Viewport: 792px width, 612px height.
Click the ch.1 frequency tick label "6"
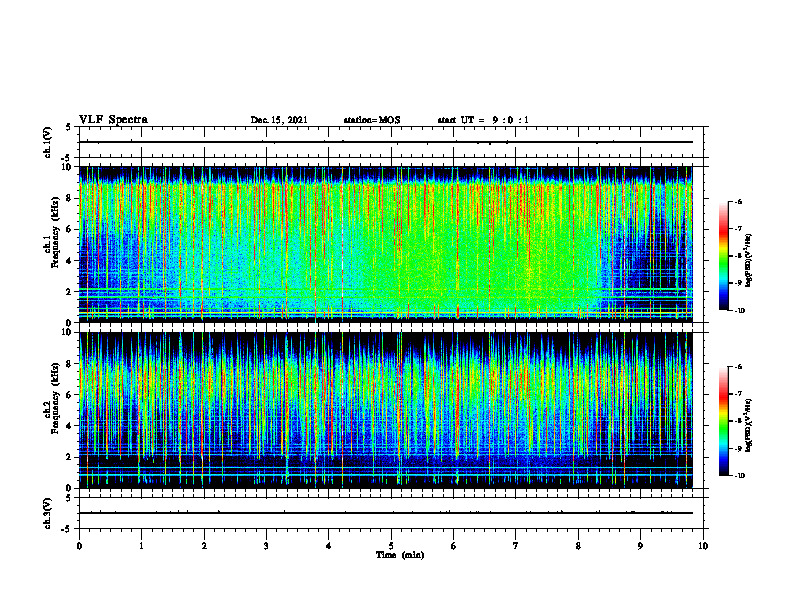70,229
